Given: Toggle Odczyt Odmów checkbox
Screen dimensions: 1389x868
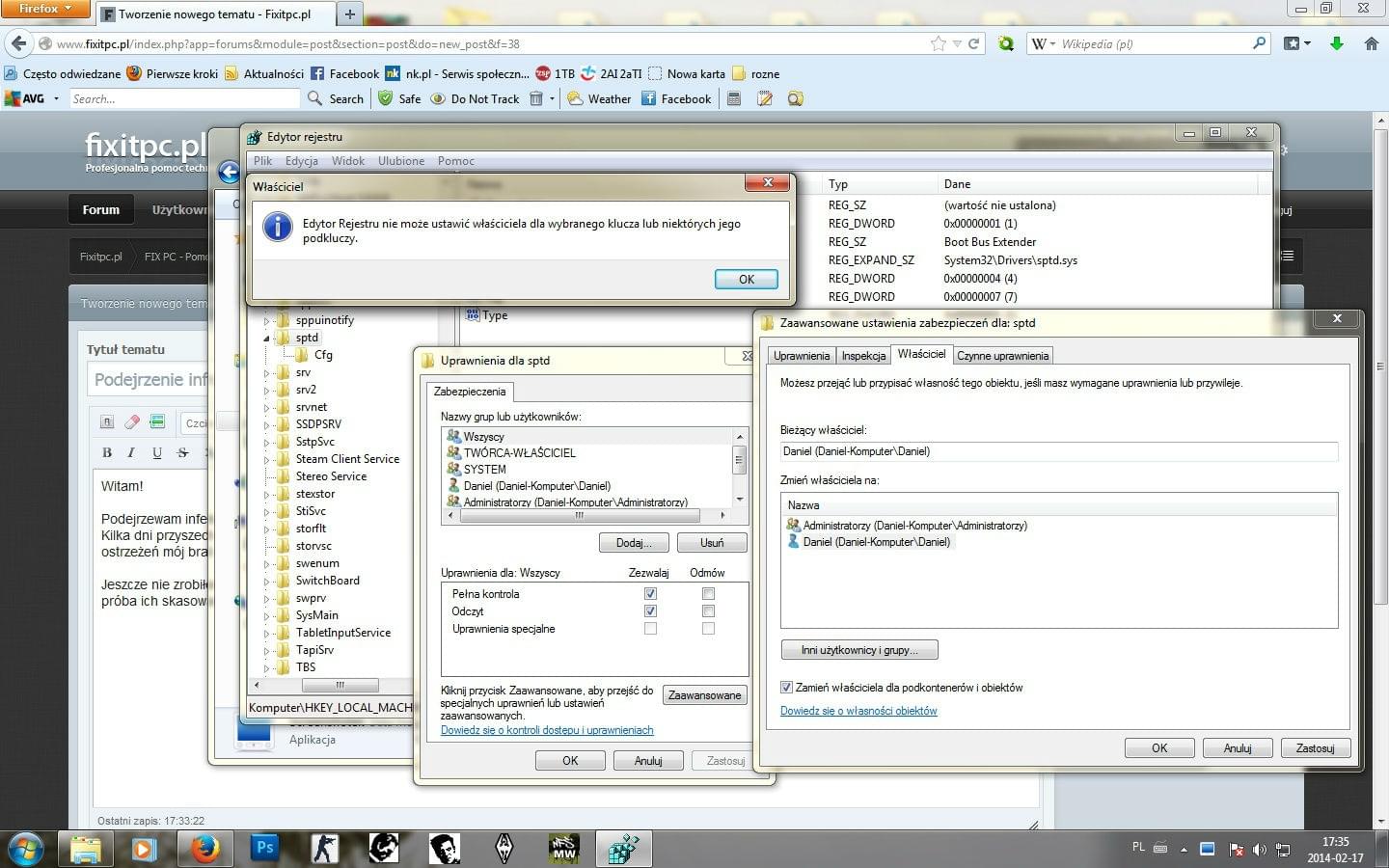Looking at the screenshot, I should coord(708,611).
